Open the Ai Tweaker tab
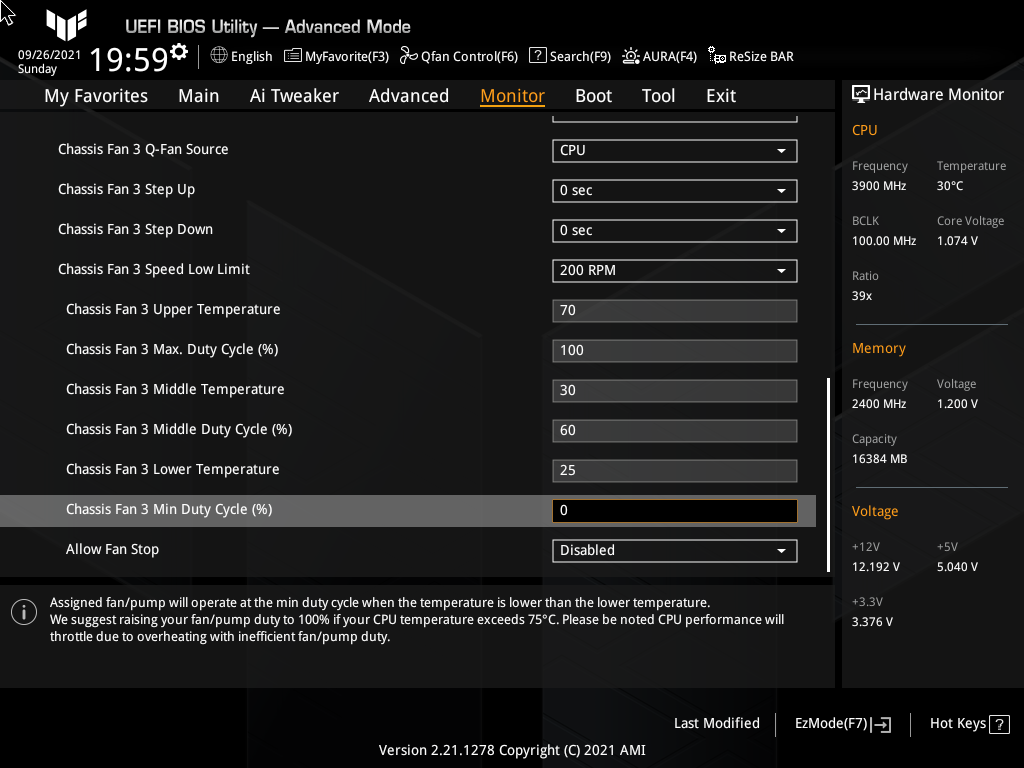1024x768 pixels. pyautogui.click(x=294, y=95)
